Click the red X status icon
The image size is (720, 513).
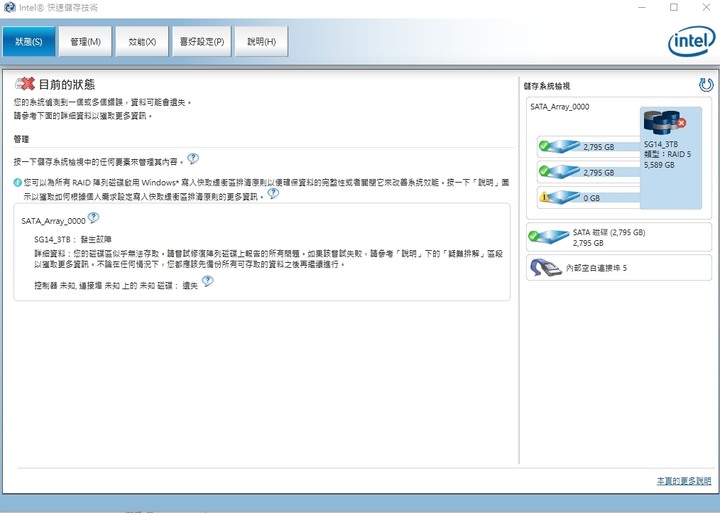click(x=25, y=84)
